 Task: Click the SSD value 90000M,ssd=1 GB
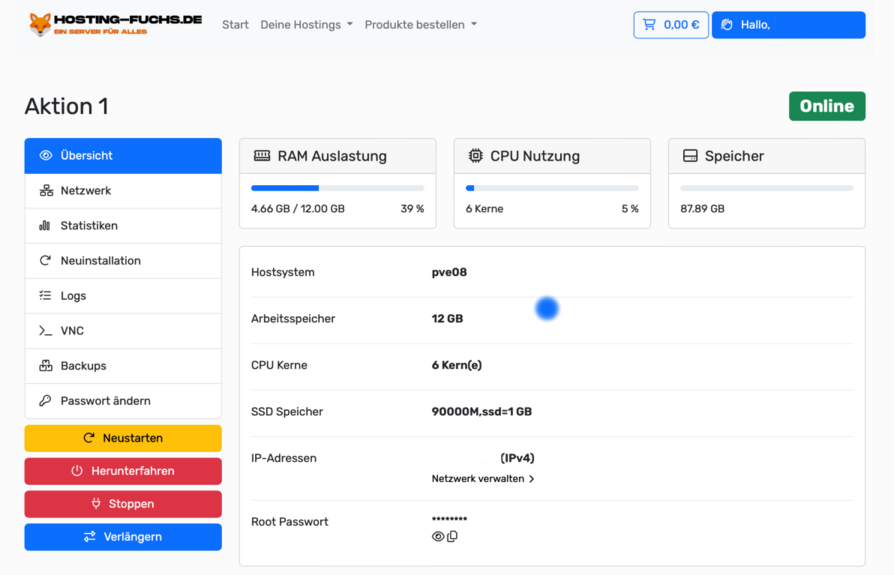482,411
